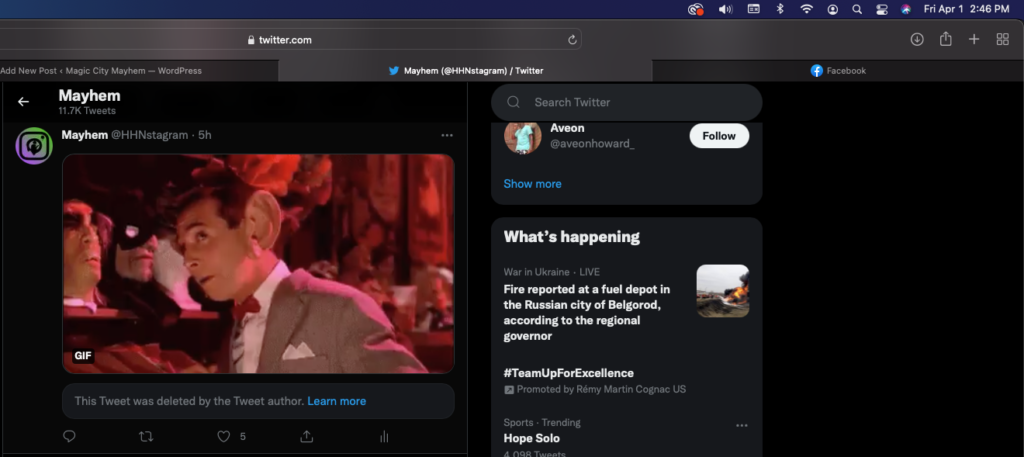Click the 'What's happening' heading
The width and height of the screenshot is (1024, 457).
(571, 236)
